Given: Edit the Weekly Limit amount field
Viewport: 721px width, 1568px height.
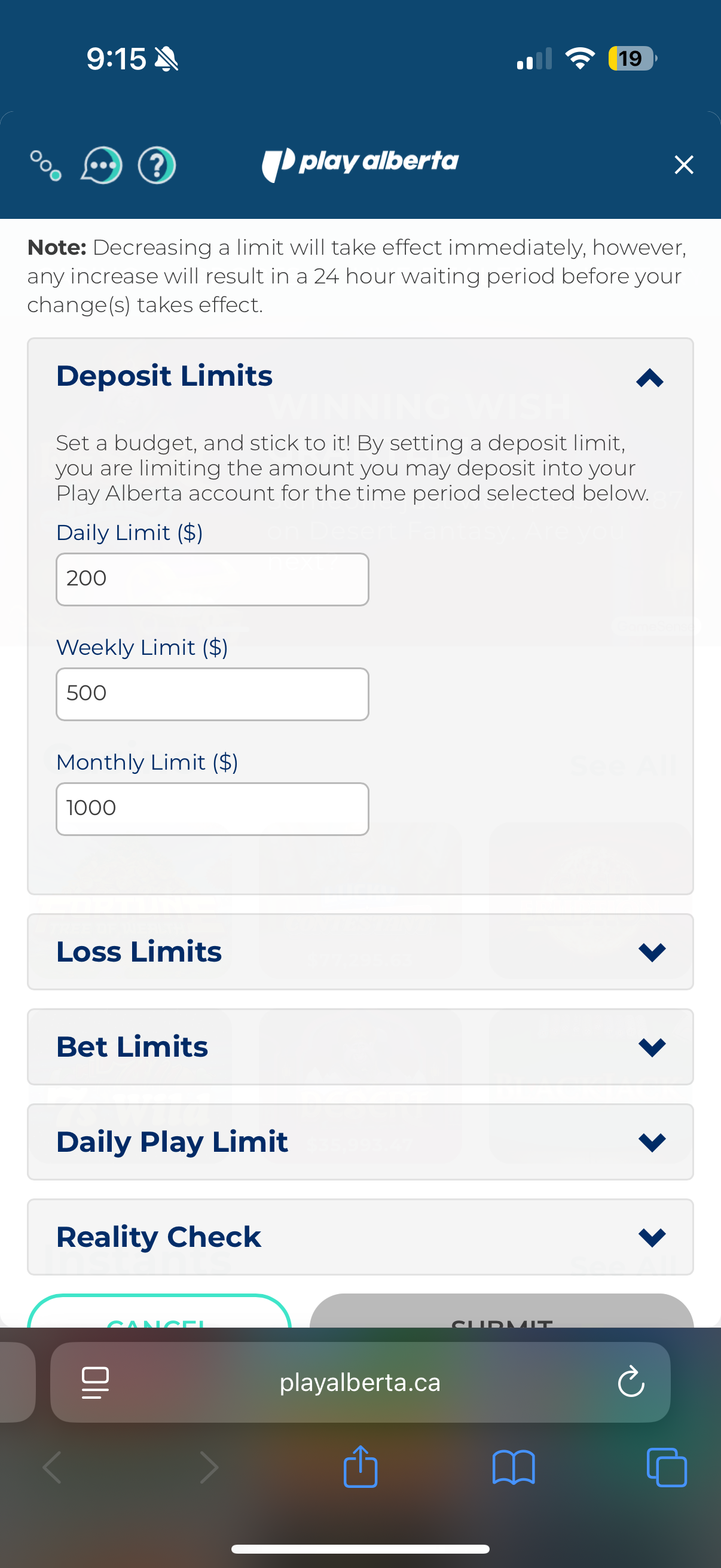Looking at the screenshot, I should coord(212,694).
